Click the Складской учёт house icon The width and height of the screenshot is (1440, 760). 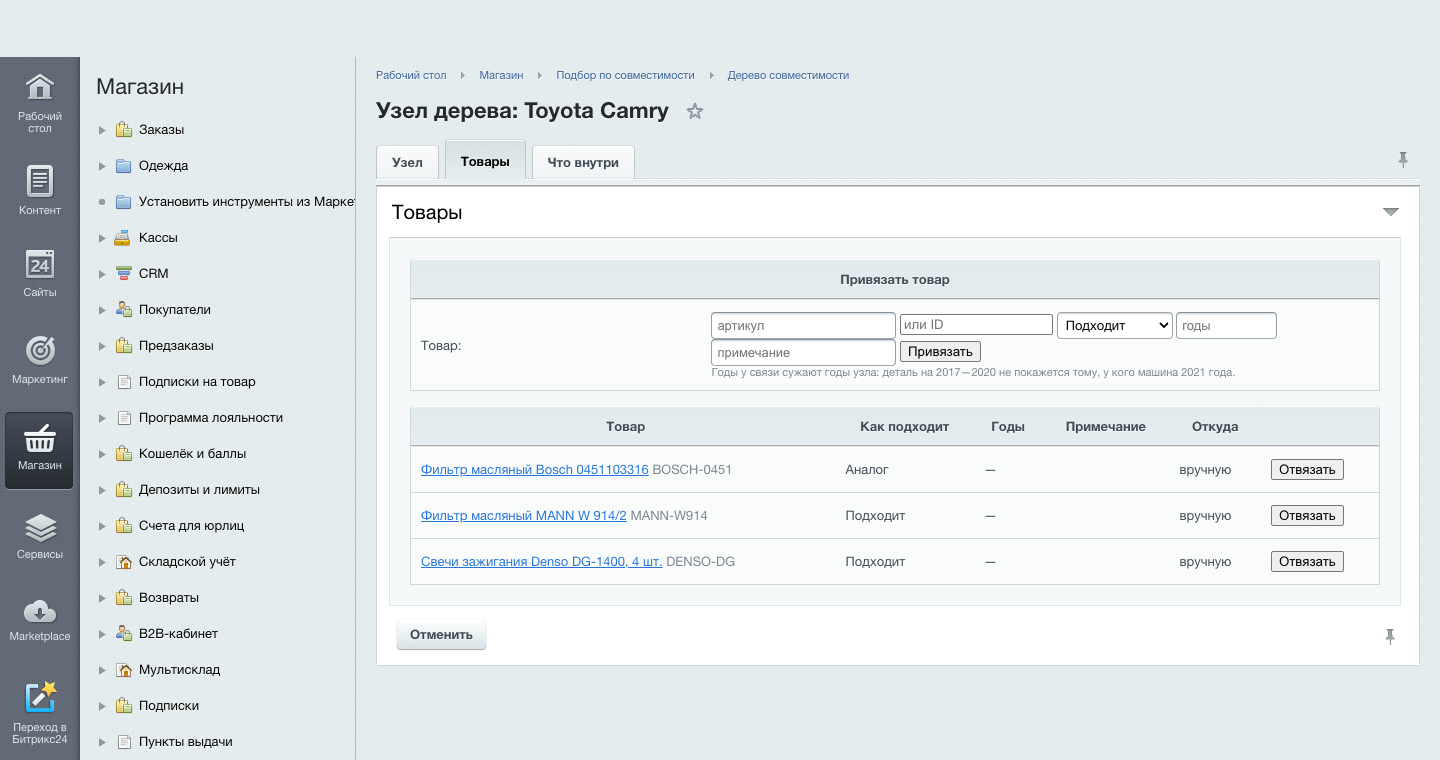pyautogui.click(x=123, y=562)
